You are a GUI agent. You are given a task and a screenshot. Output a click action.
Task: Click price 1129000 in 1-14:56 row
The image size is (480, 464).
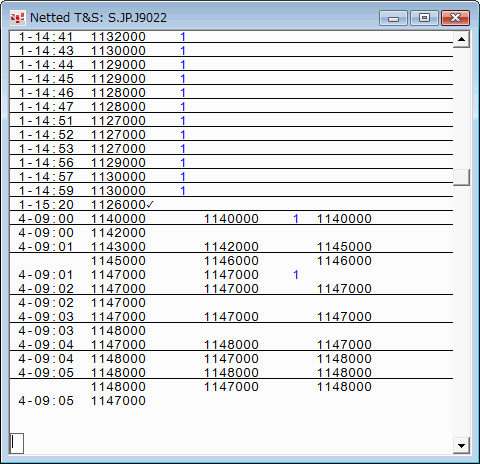(118, 163)
